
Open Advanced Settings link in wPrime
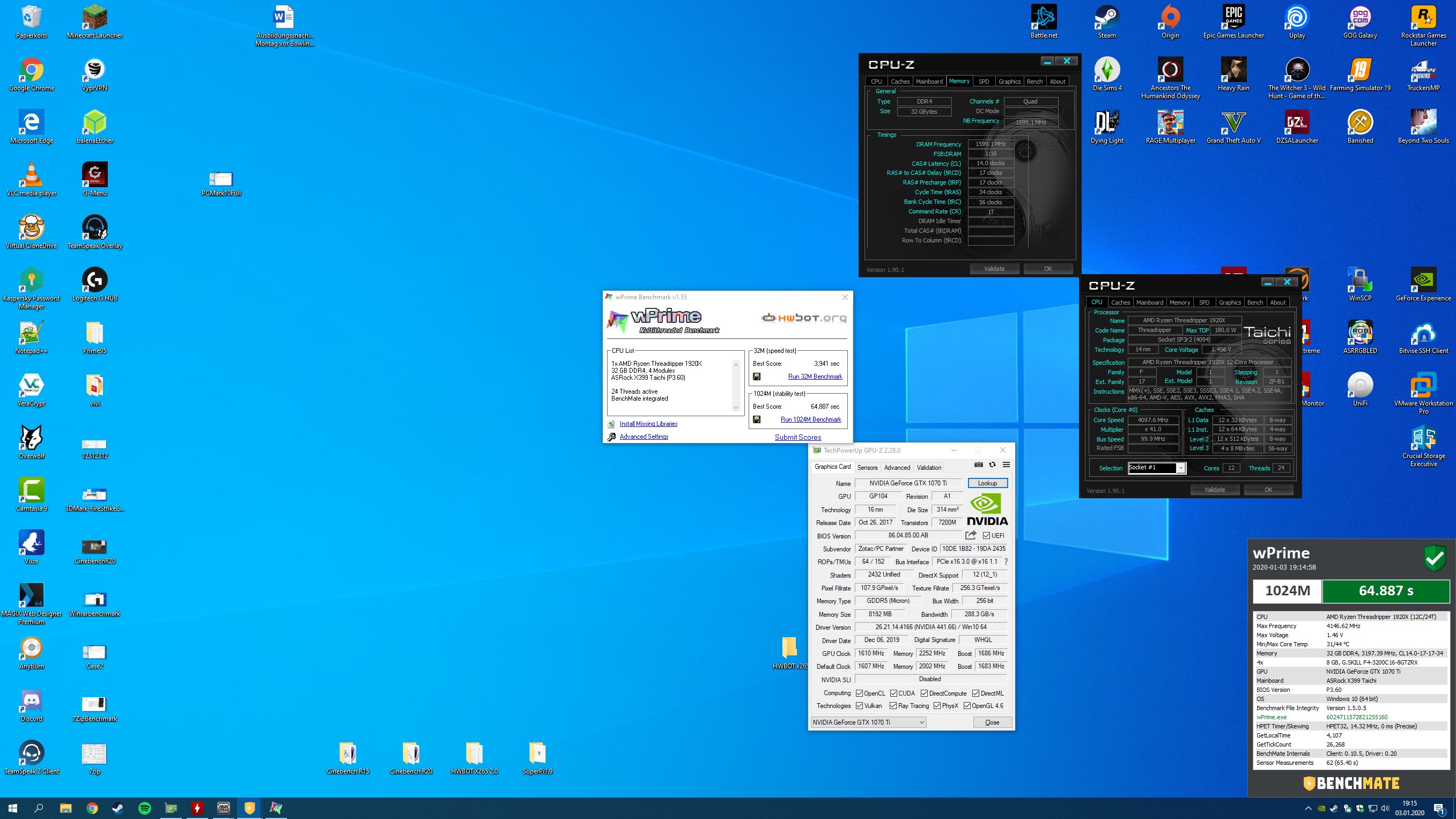[x=644, y=437]
